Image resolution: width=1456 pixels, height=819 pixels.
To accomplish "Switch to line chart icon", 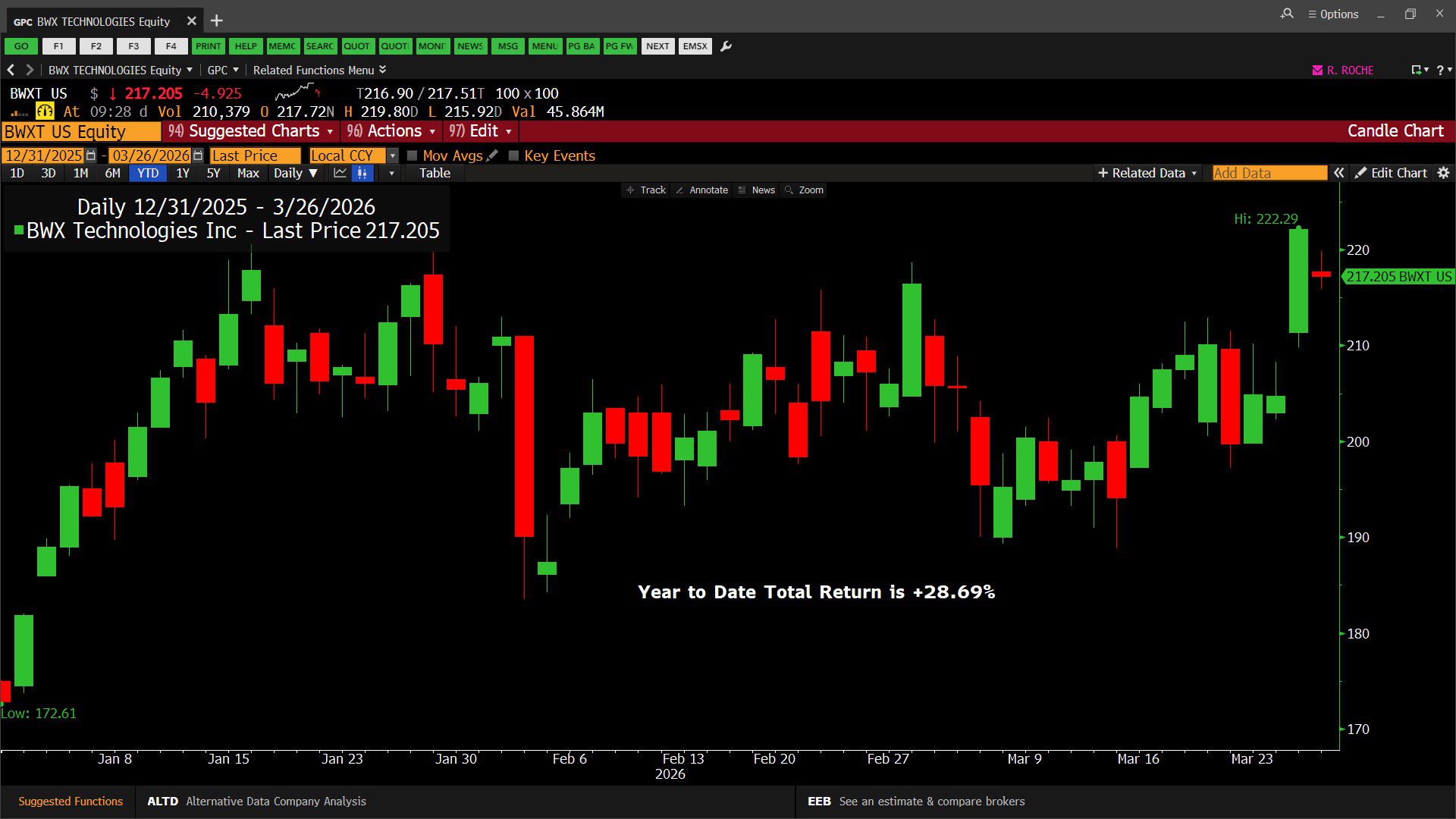I will click(340, 173).
